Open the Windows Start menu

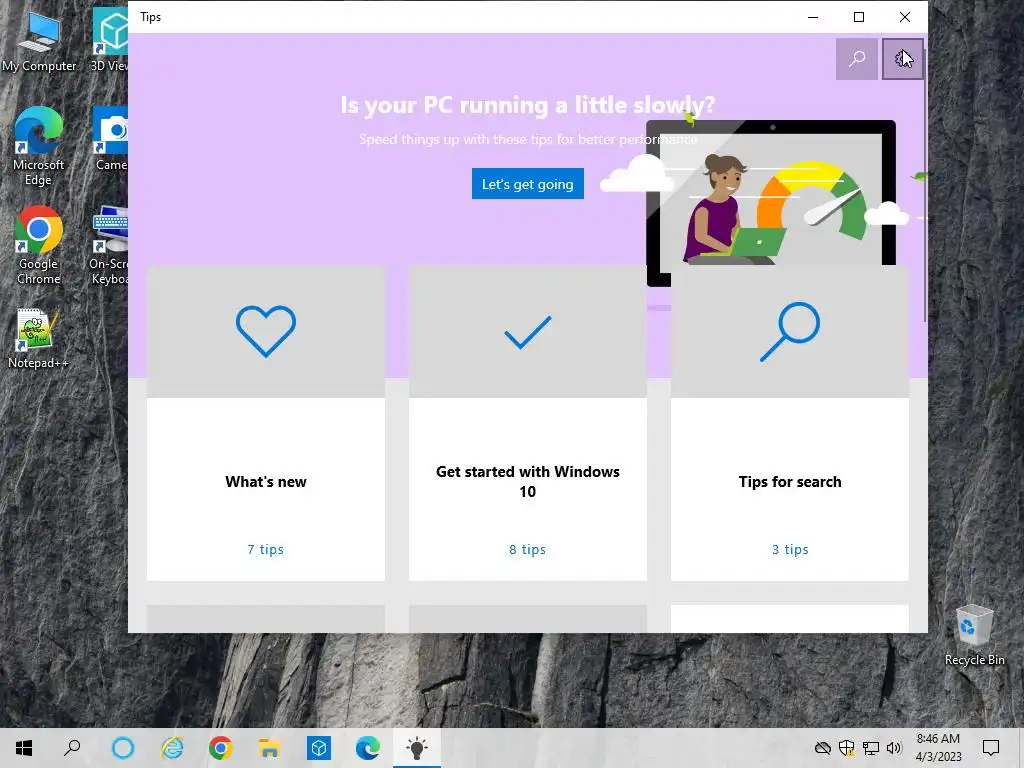(24, 748)
